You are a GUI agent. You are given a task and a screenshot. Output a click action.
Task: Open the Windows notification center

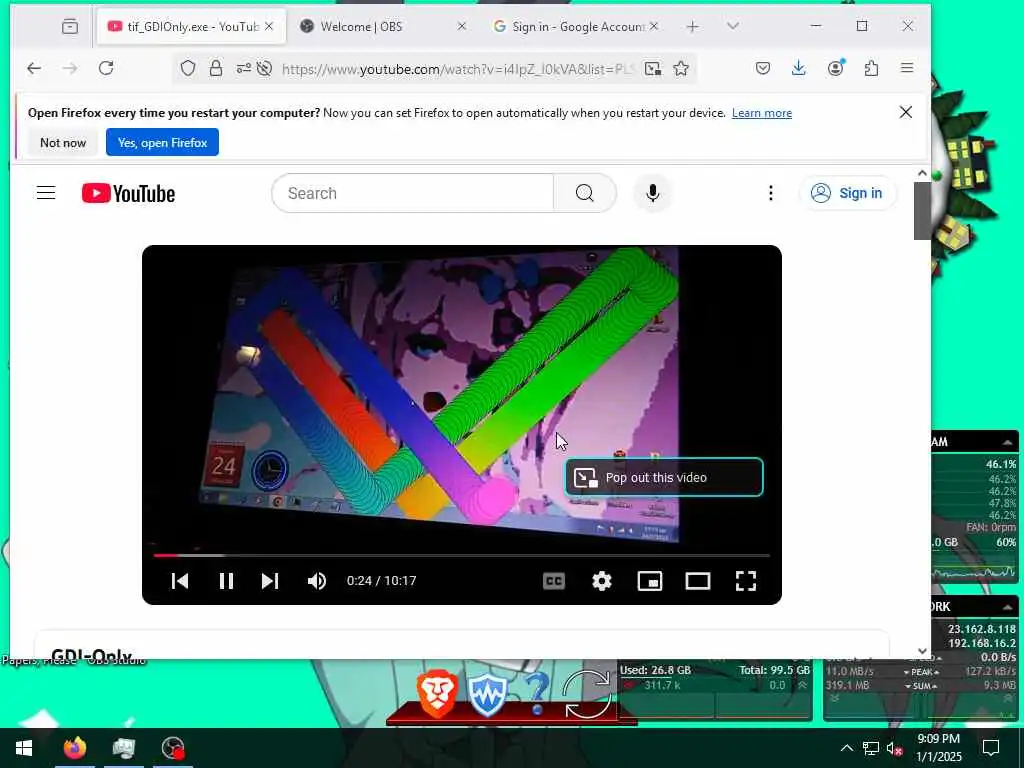[991, 748]
